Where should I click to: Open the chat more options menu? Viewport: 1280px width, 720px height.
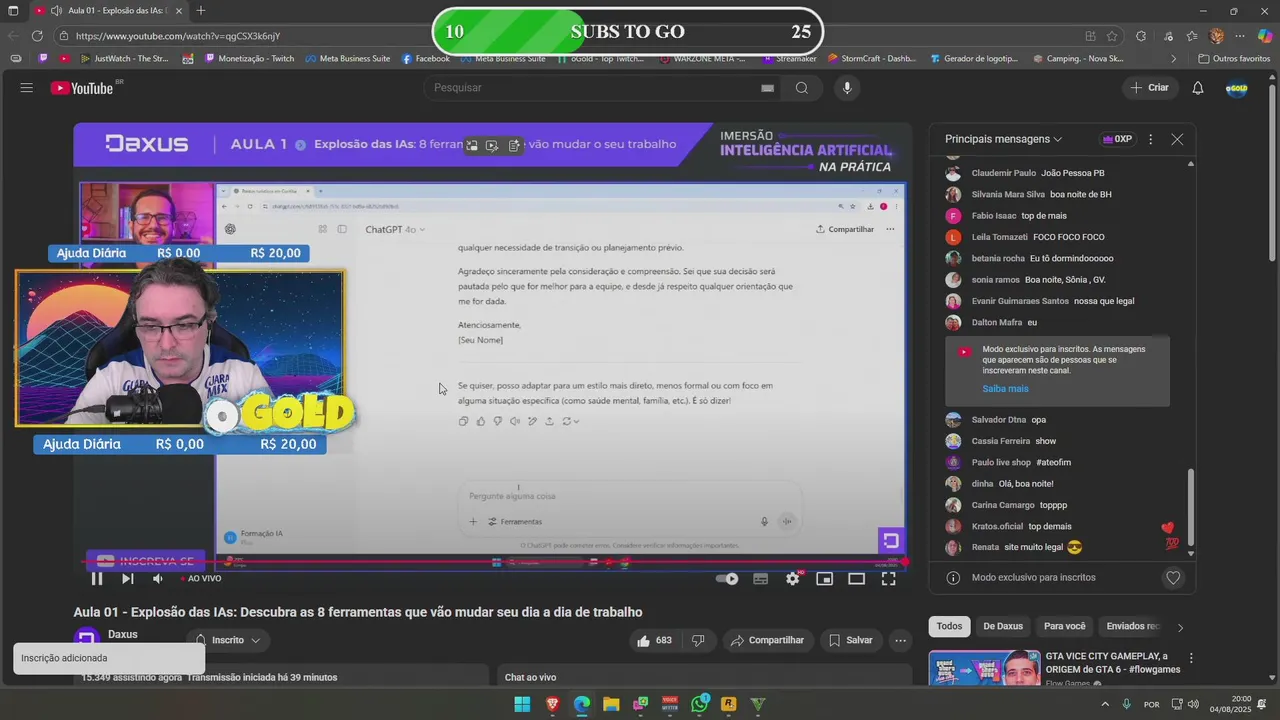(1150, 139)
